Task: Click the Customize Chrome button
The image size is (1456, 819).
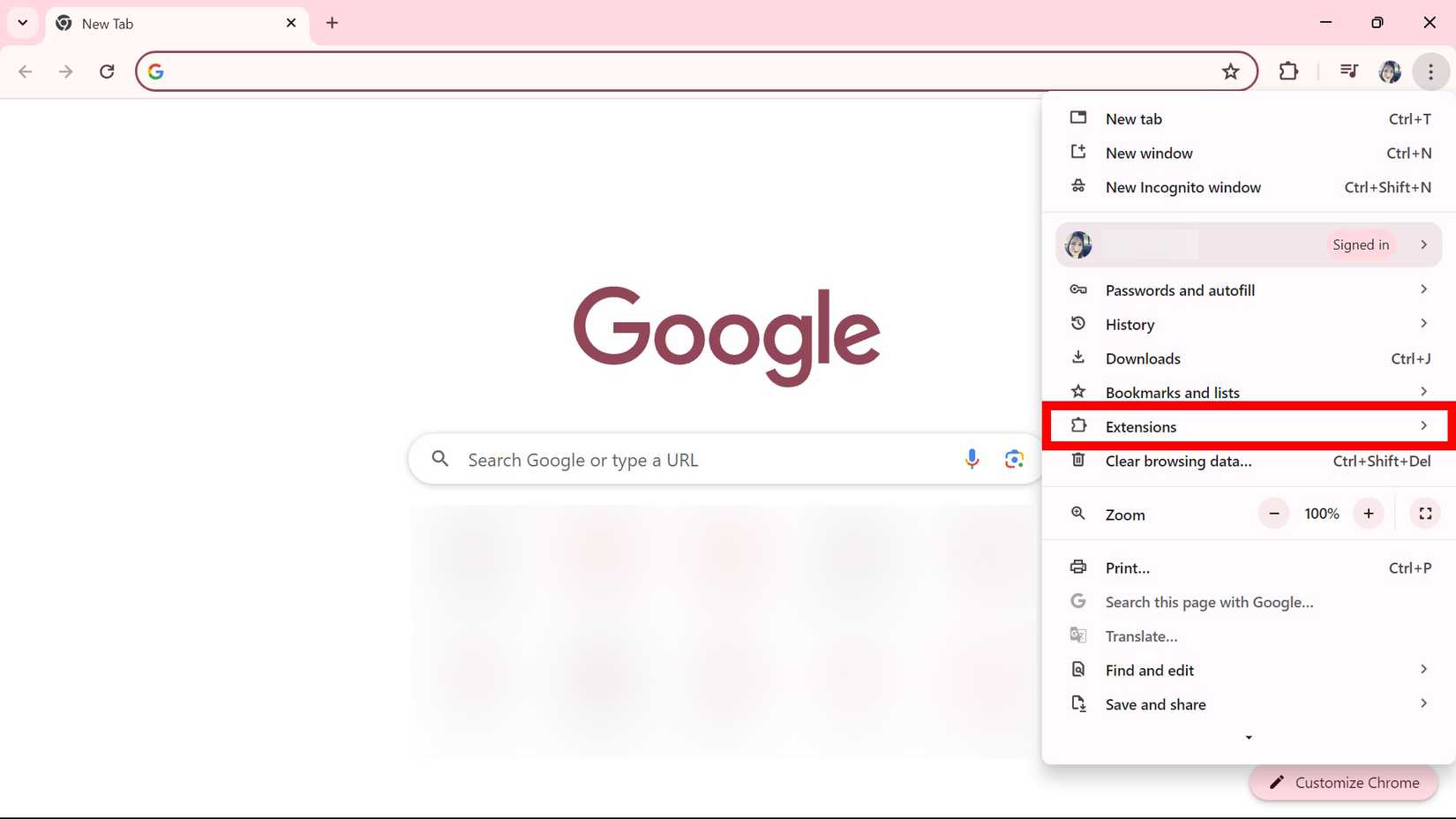Action: tap(1343, 783)
